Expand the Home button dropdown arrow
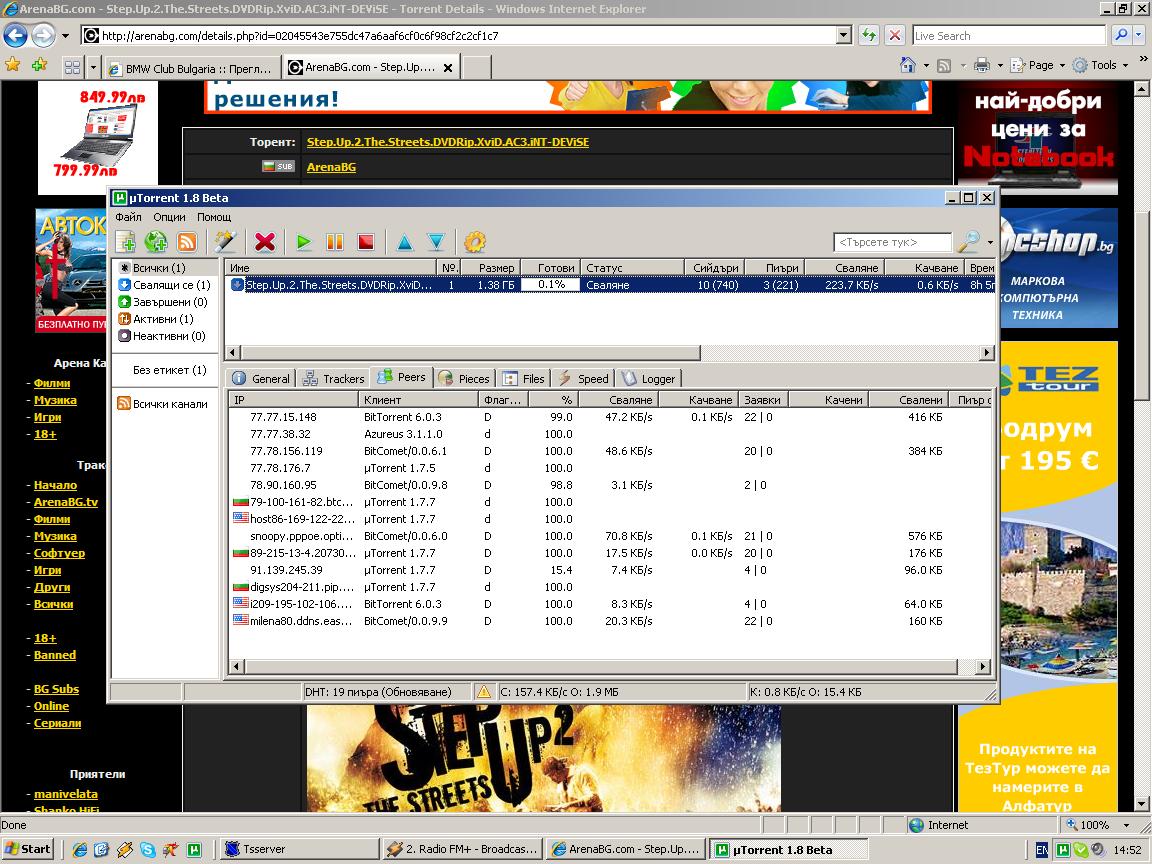This screenshot has height=864, width=1152. [926, 65]
